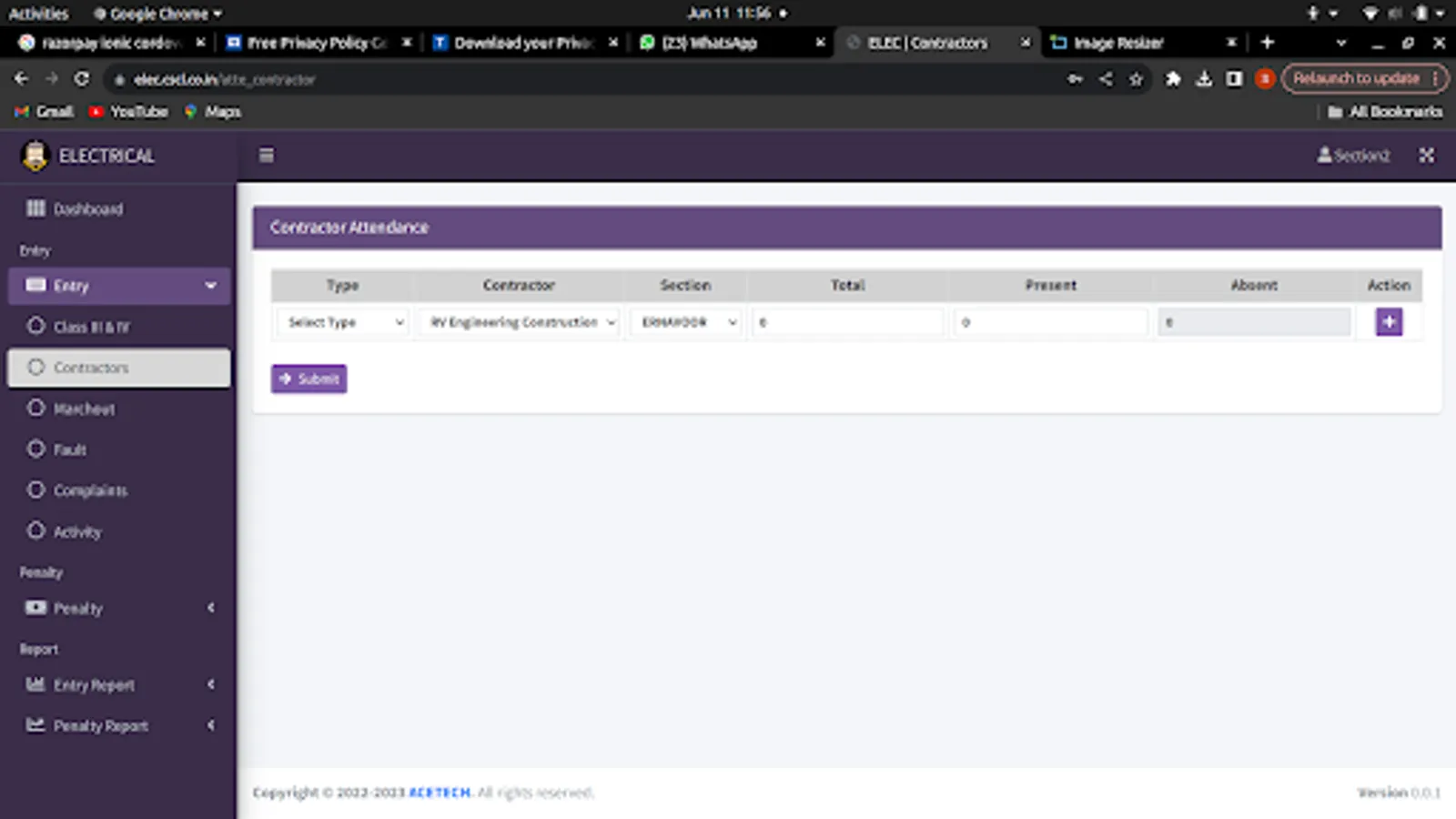Click the password key icon in address bar
This screenshot has width=1456, height=819.
coord(1075,79)
